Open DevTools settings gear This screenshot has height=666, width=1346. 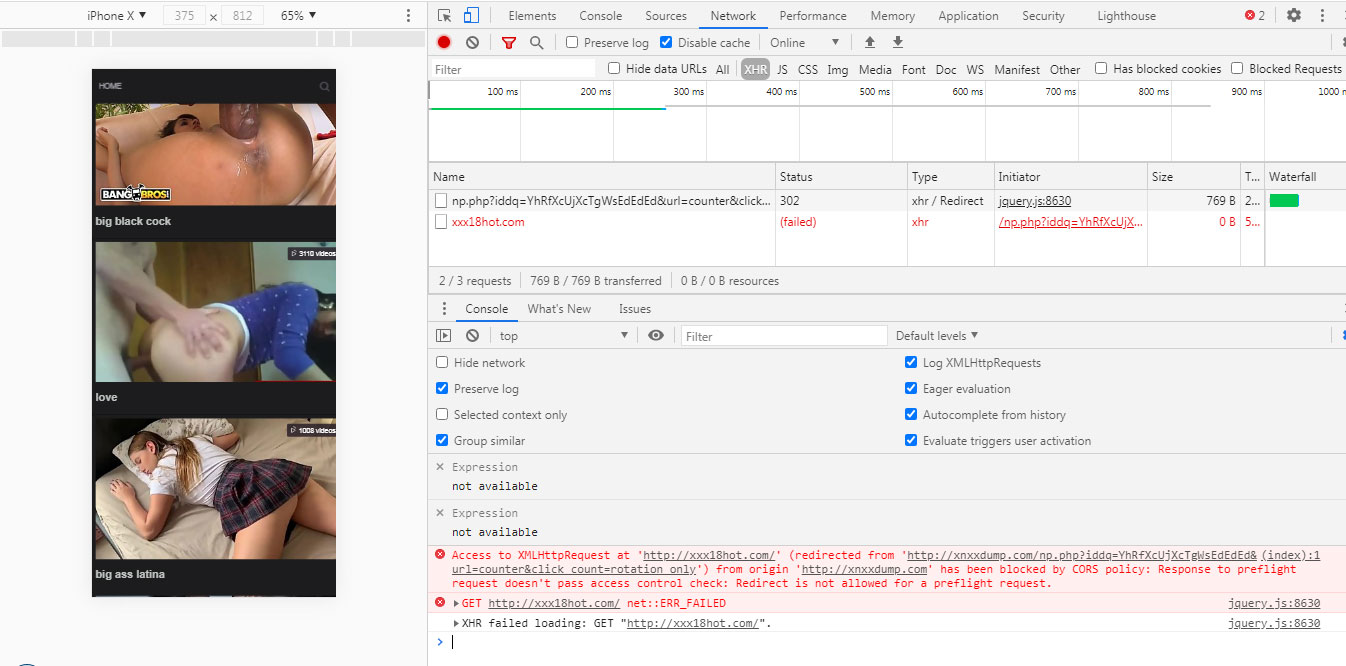[1294, 15]
